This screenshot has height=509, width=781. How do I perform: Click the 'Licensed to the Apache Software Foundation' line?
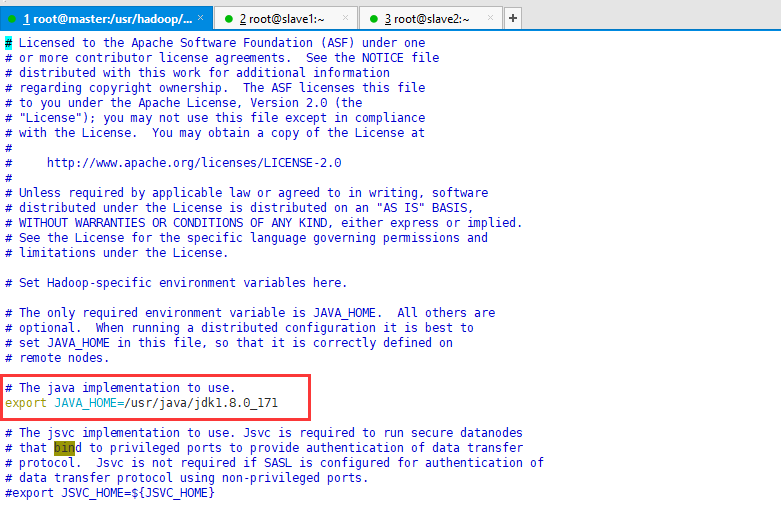point(215,43)
